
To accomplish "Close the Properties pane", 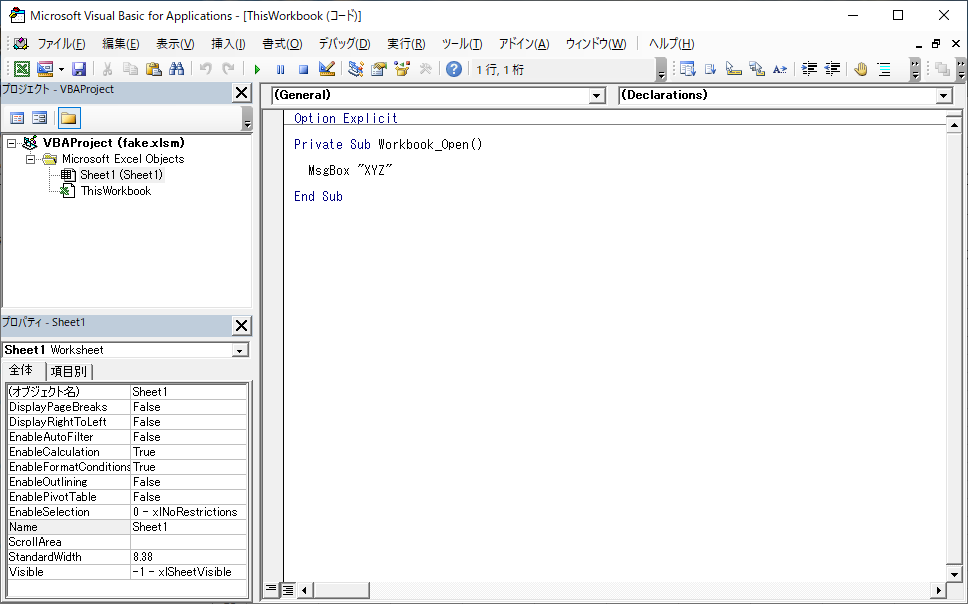I will 241,325.
